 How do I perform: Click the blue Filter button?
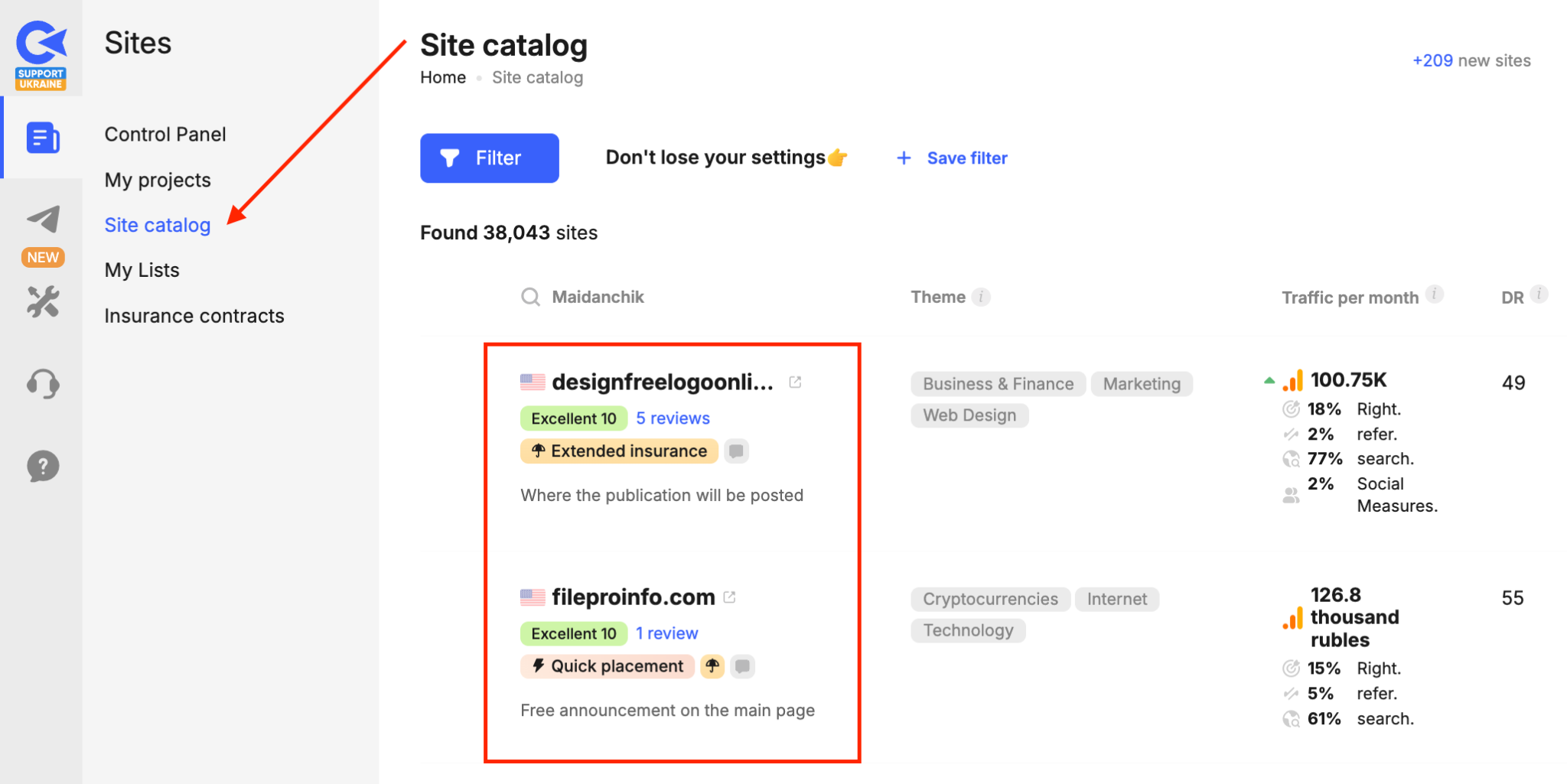tap(489, 158)
